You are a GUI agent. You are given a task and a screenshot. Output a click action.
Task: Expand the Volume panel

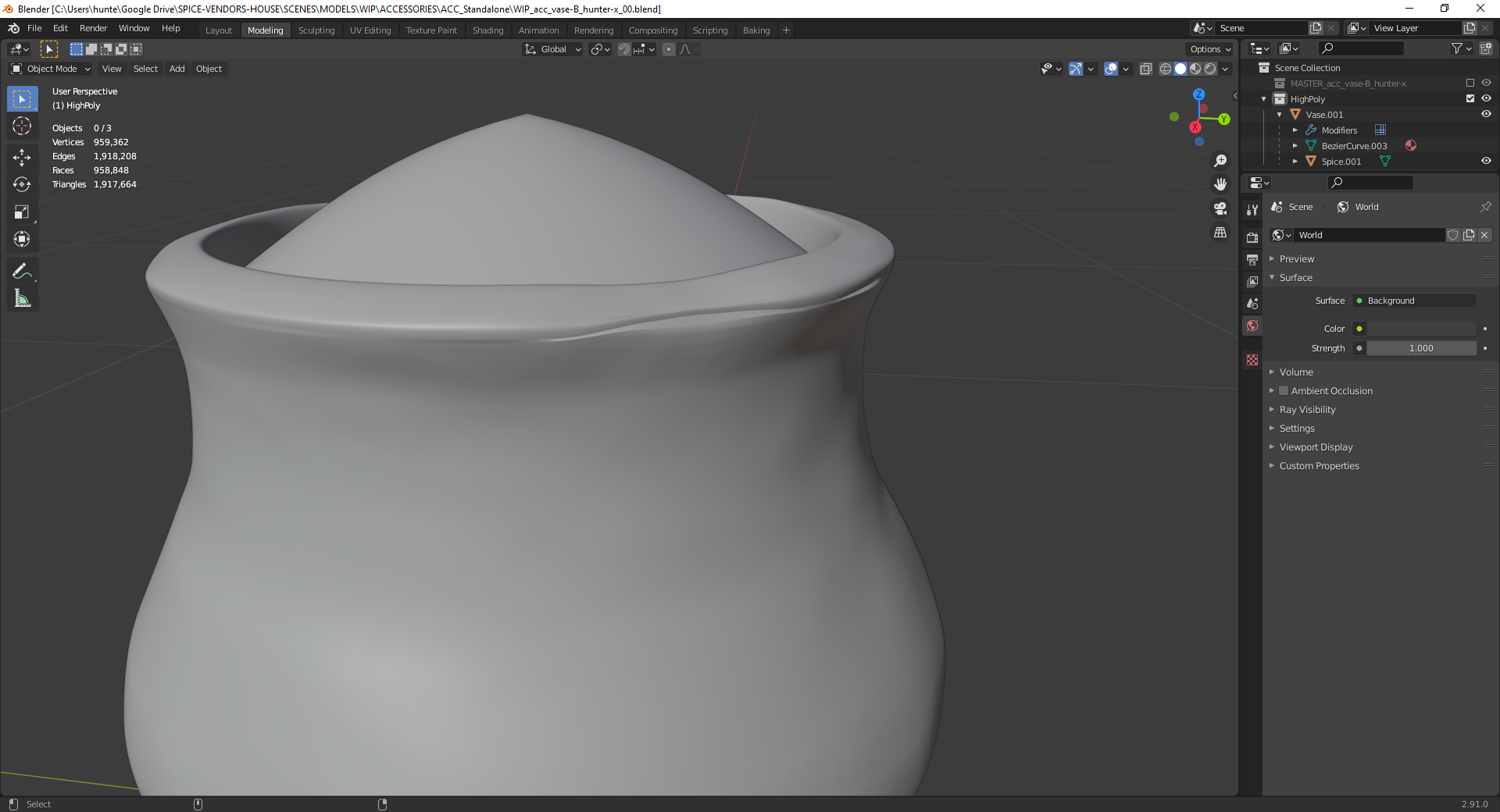[x=1295, y=372]
